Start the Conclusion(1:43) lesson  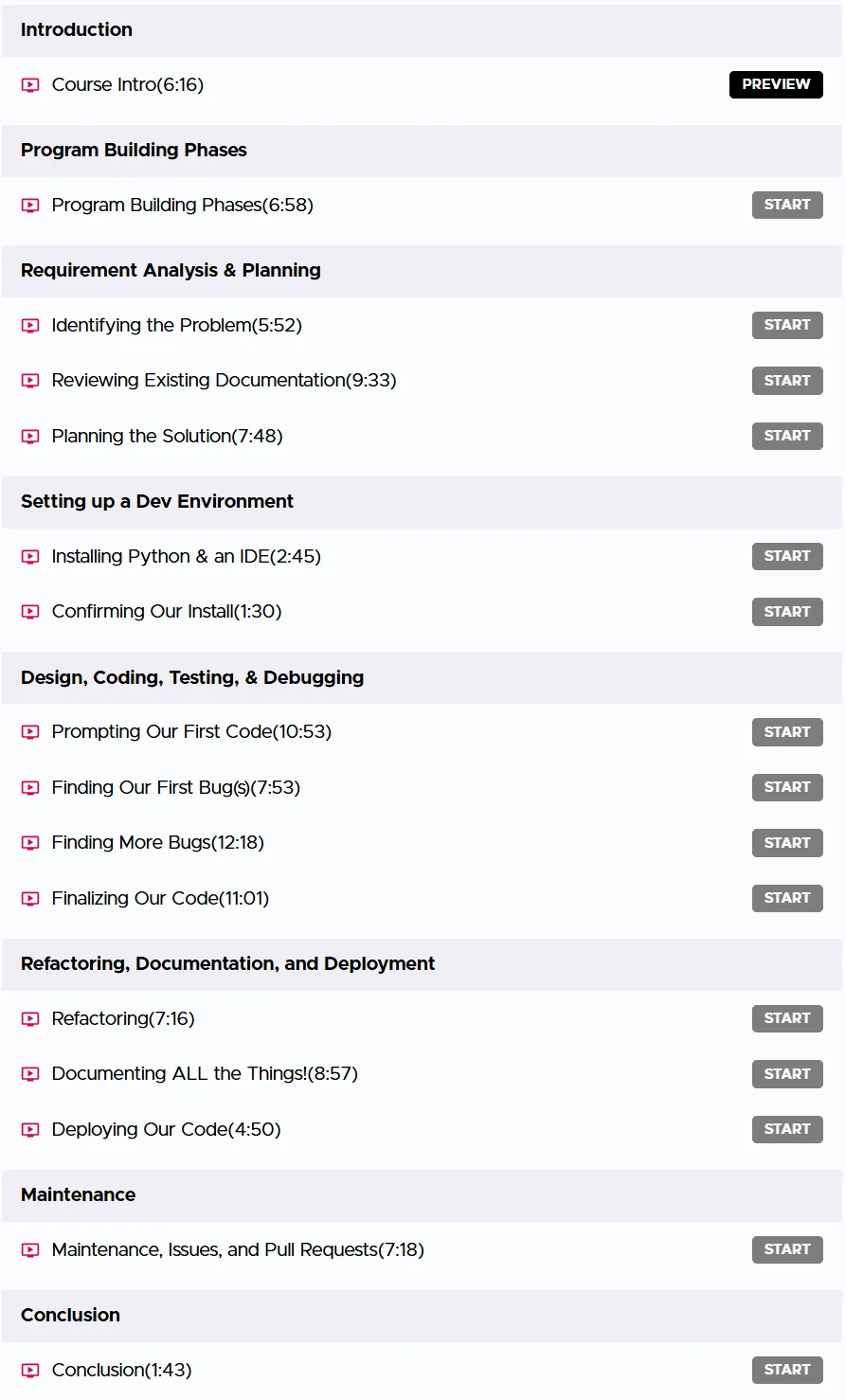787,1370
